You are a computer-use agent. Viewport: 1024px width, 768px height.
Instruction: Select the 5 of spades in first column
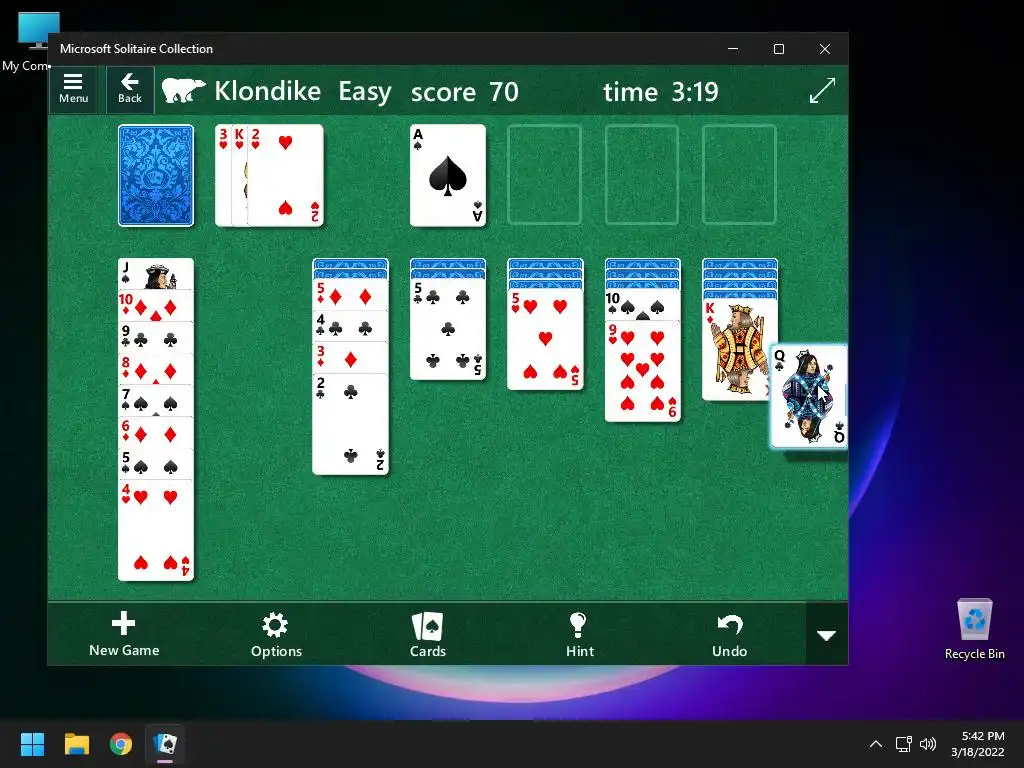pos(155,464)
